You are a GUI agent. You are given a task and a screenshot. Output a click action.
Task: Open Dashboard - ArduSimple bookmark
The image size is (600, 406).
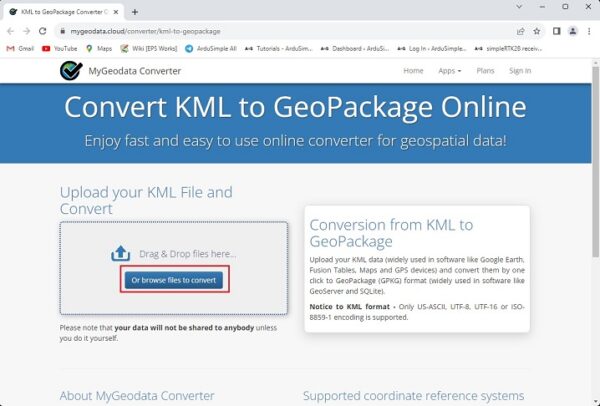[x=355, y=49]
